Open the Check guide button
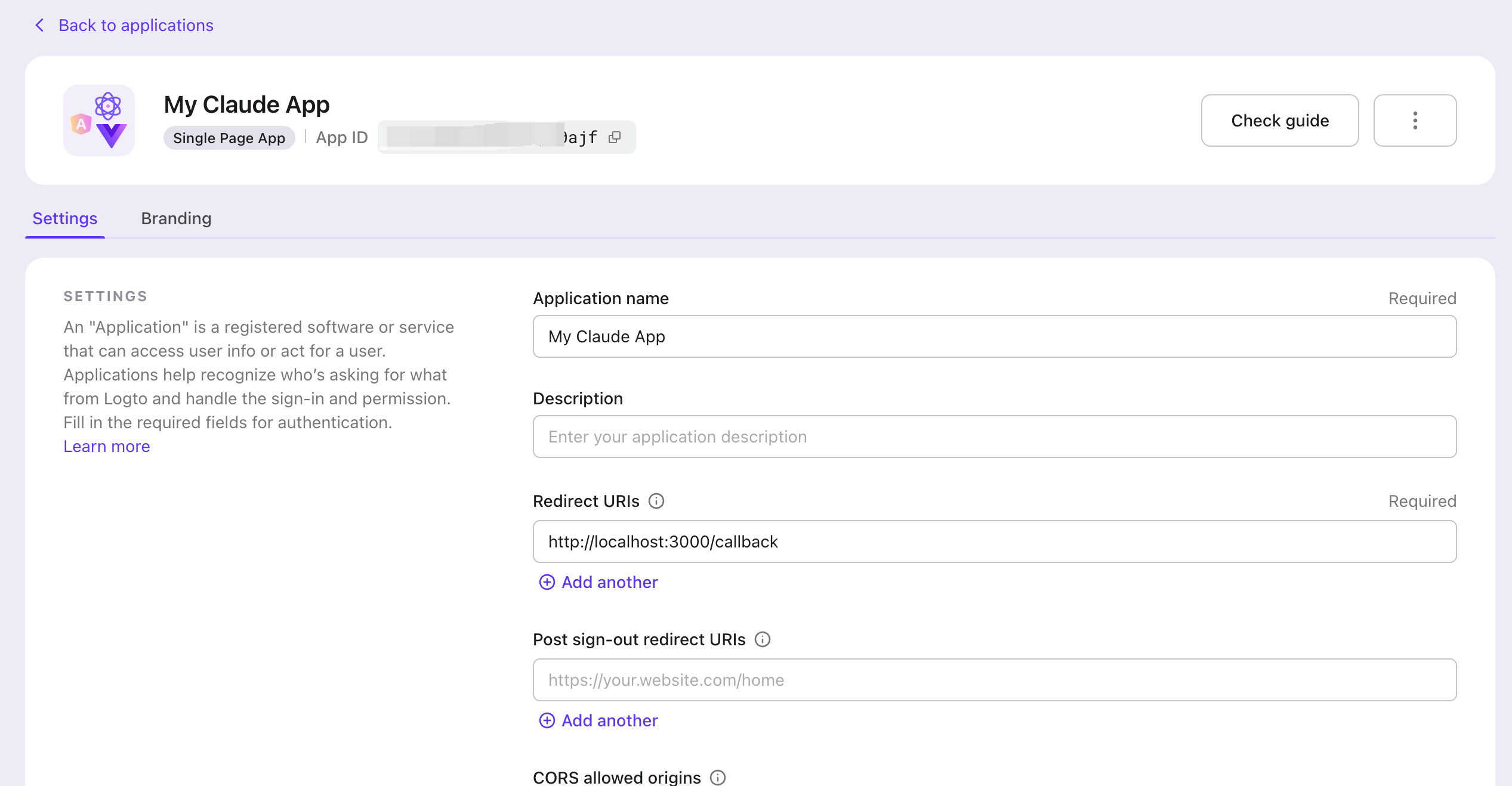 (x=1280, y=120)
